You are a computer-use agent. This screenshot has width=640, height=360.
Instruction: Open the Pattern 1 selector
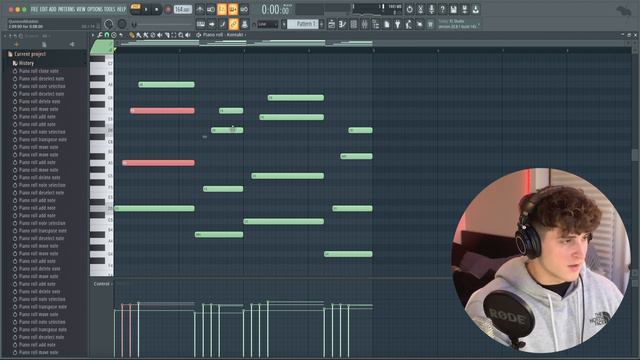pyautogui.click(x=302, y=24)
